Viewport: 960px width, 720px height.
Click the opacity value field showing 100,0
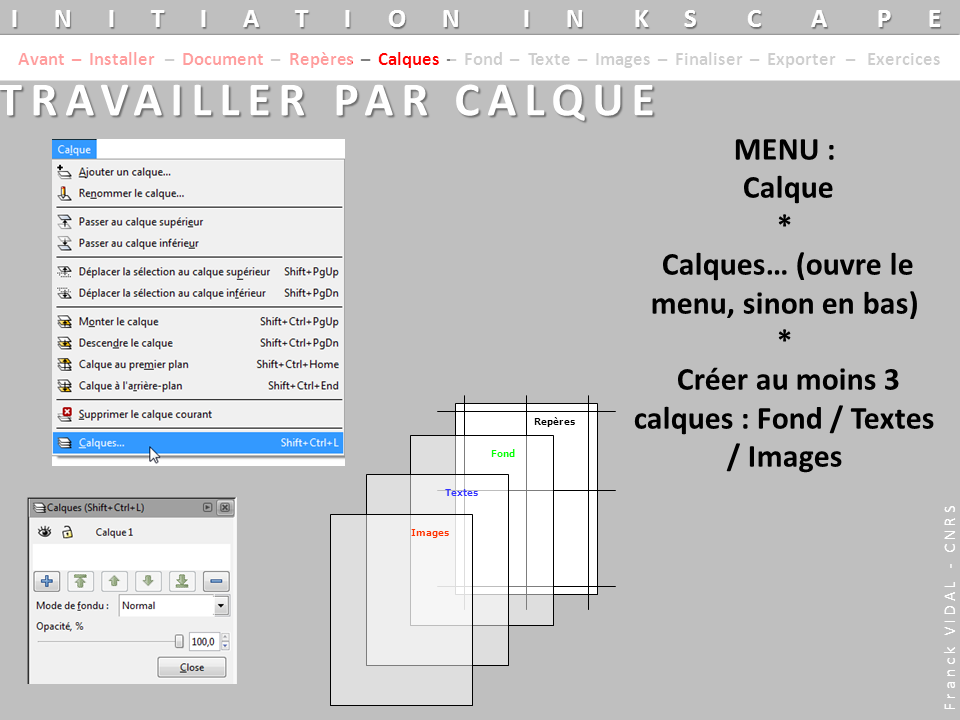click(x=204, y=642)
